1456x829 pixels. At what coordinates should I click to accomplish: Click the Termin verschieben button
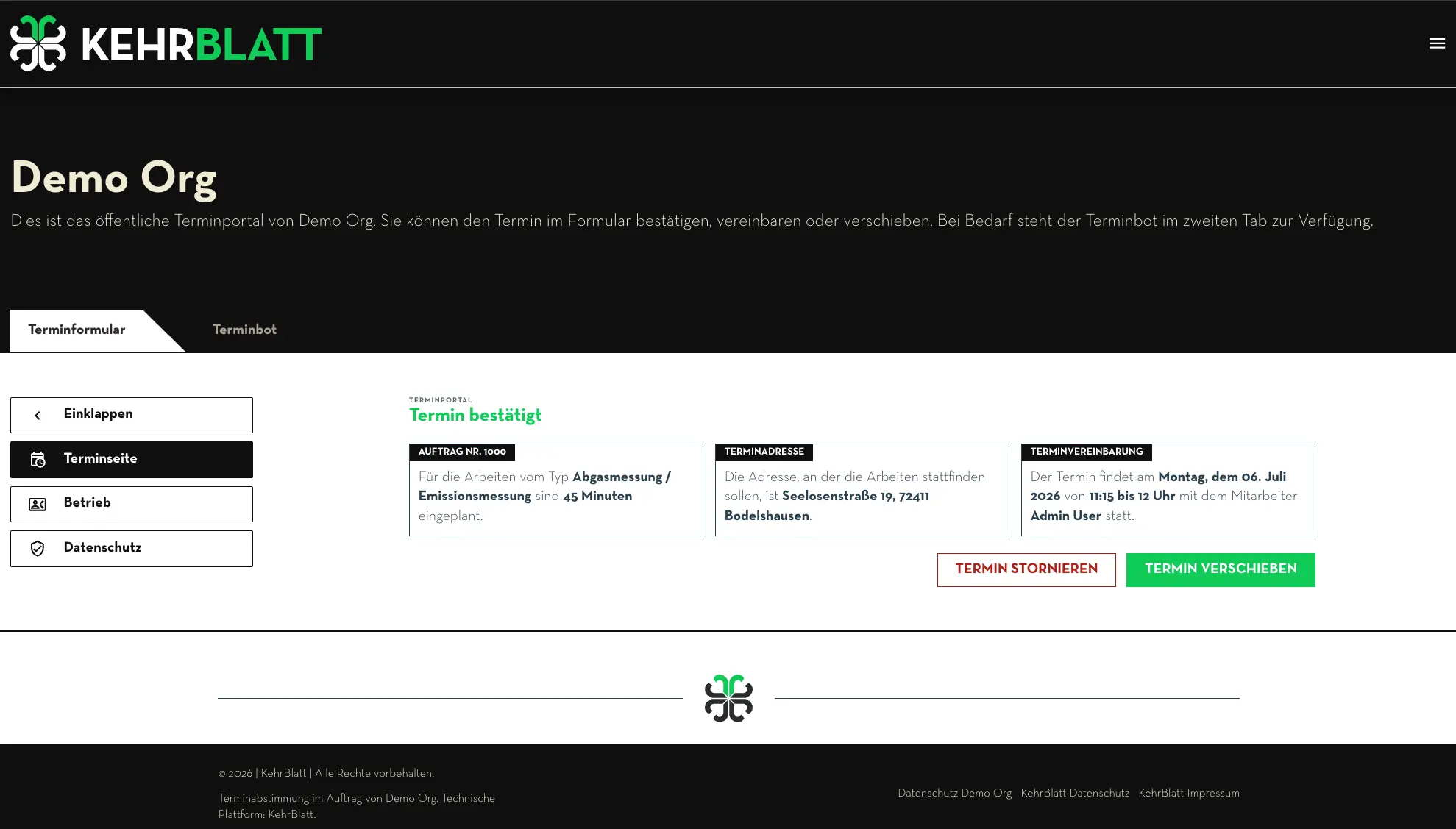[1221, 569]
